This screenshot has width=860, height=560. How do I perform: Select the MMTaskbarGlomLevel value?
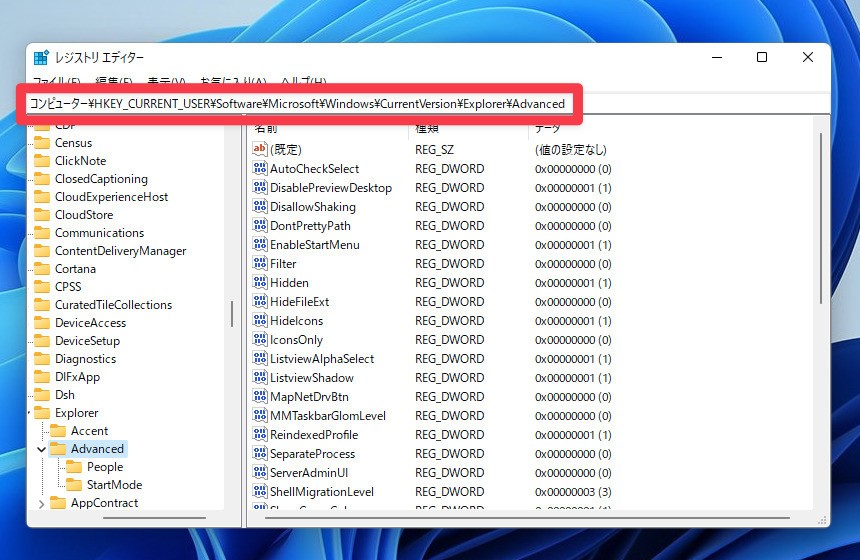point(328,416)
